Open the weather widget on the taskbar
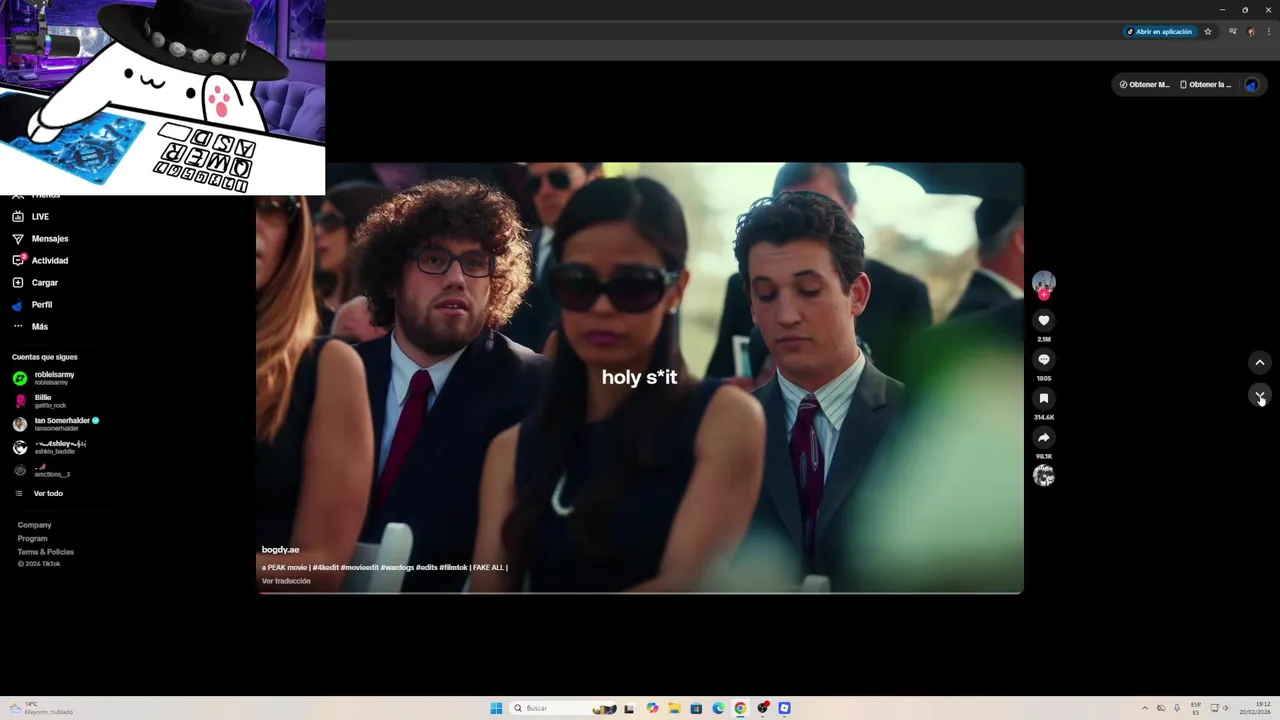Image resolution: width=1280 pixels, height=720 pixels. tap(41, 708)
